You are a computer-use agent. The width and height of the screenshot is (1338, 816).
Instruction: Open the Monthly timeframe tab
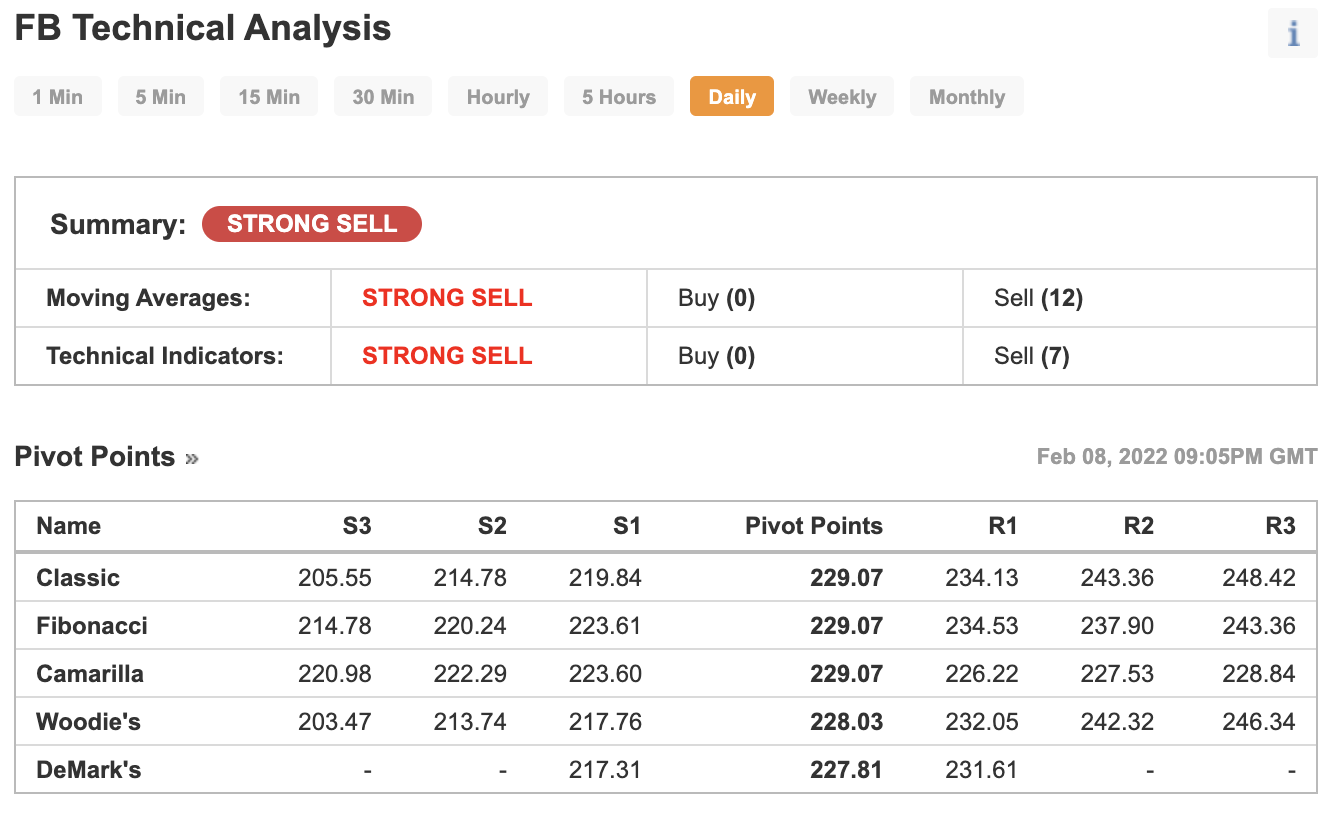[967, 97]
